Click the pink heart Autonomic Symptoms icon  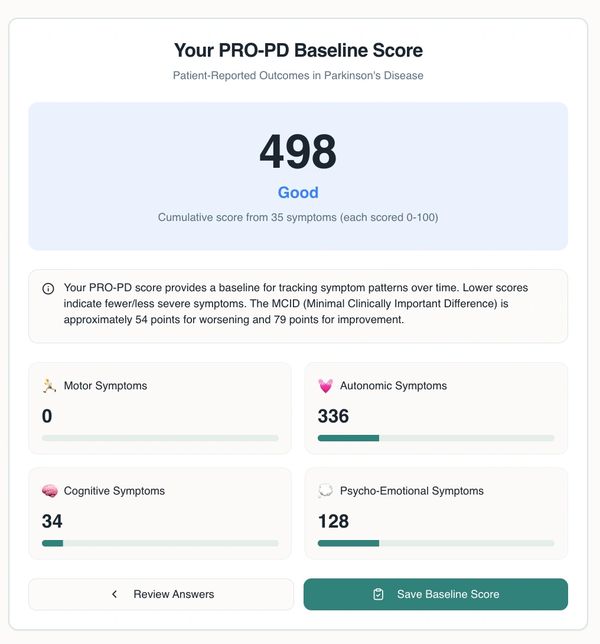[x=325, y=386]
